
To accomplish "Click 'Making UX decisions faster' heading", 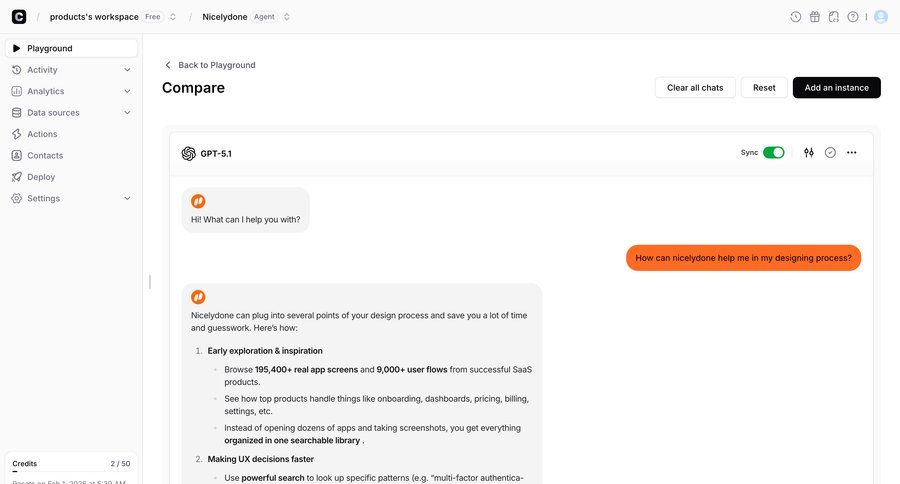I will (261, 459).
